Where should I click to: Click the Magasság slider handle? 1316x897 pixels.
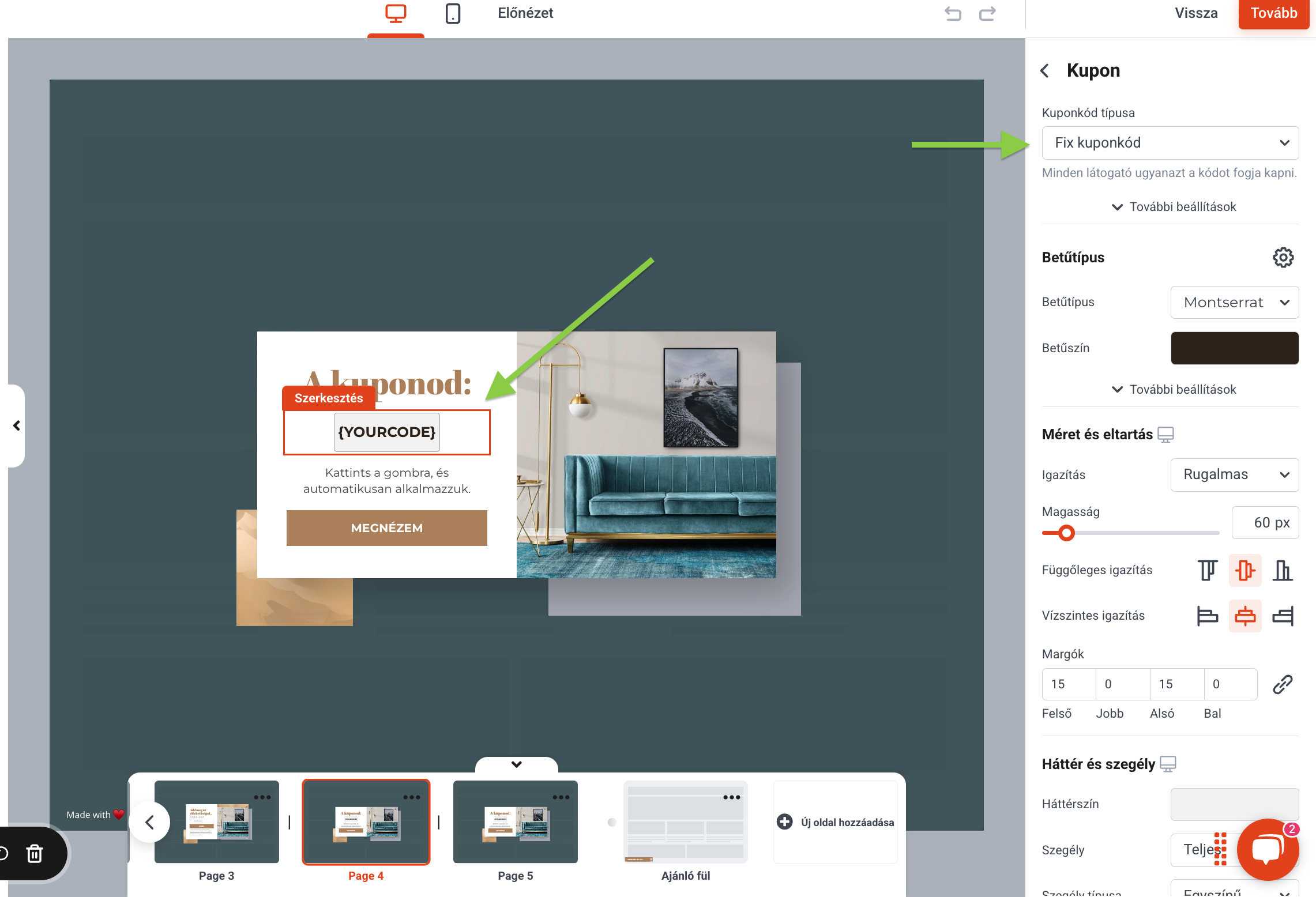click(x=1066, y=533)
